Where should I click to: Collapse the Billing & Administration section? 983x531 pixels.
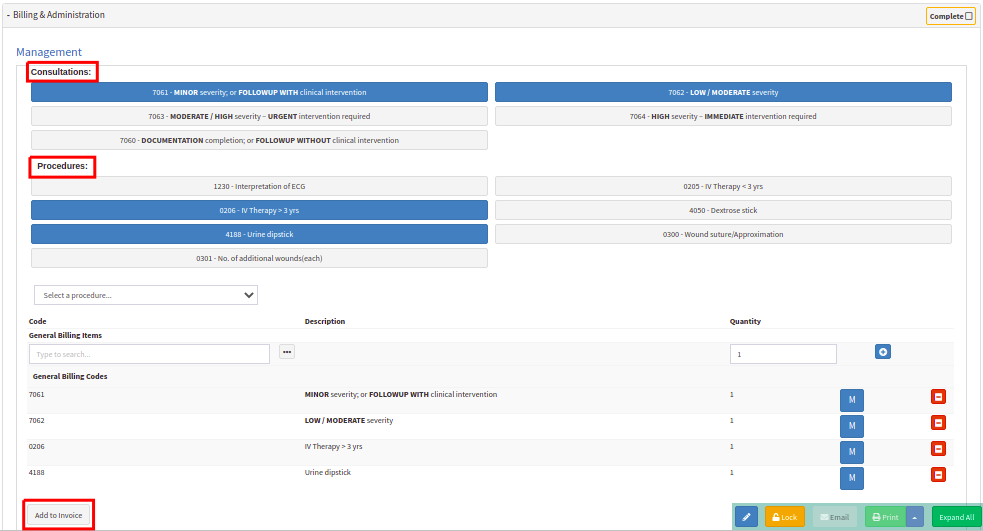point(58,15)
